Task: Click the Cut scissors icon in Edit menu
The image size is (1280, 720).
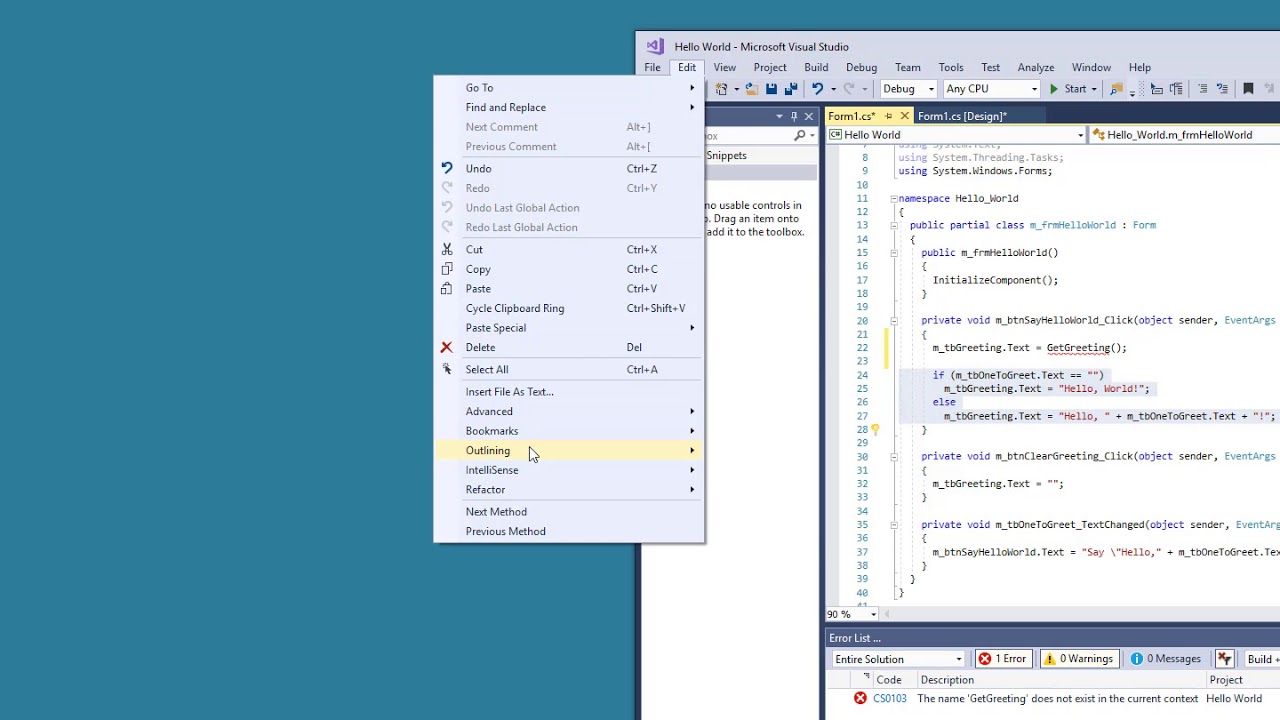Action: [447, 249]
